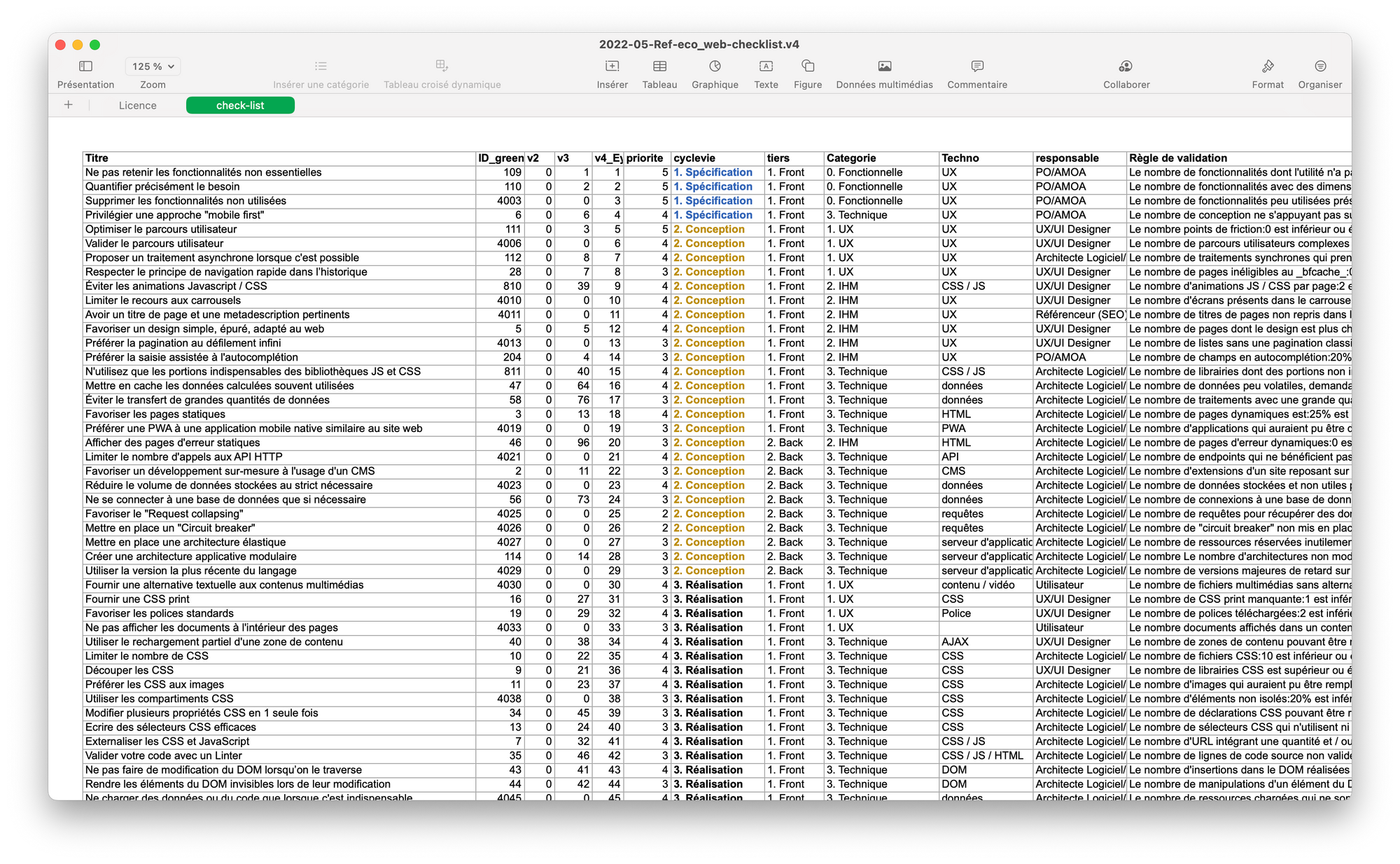This screenshot has width=1400, height=864.
Task: Click ID_green value 810
Action: (x=500, y=286)
